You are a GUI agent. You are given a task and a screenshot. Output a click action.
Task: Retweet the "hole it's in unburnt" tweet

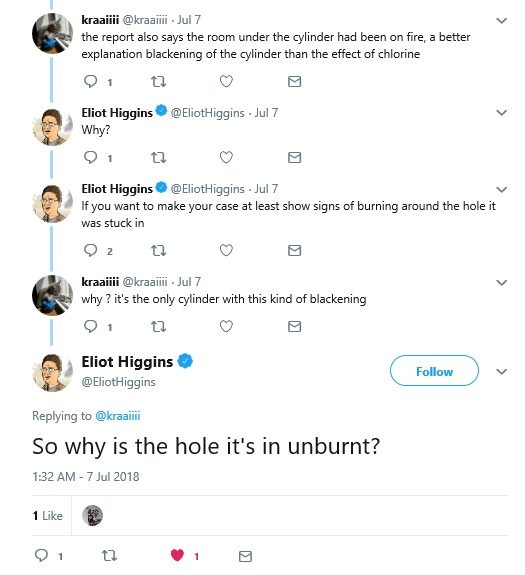[x=109, y=556]
